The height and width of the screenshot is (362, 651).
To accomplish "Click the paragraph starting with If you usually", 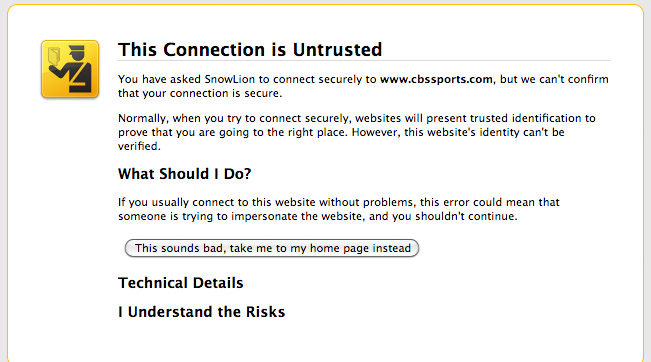I will coord(339,209).
